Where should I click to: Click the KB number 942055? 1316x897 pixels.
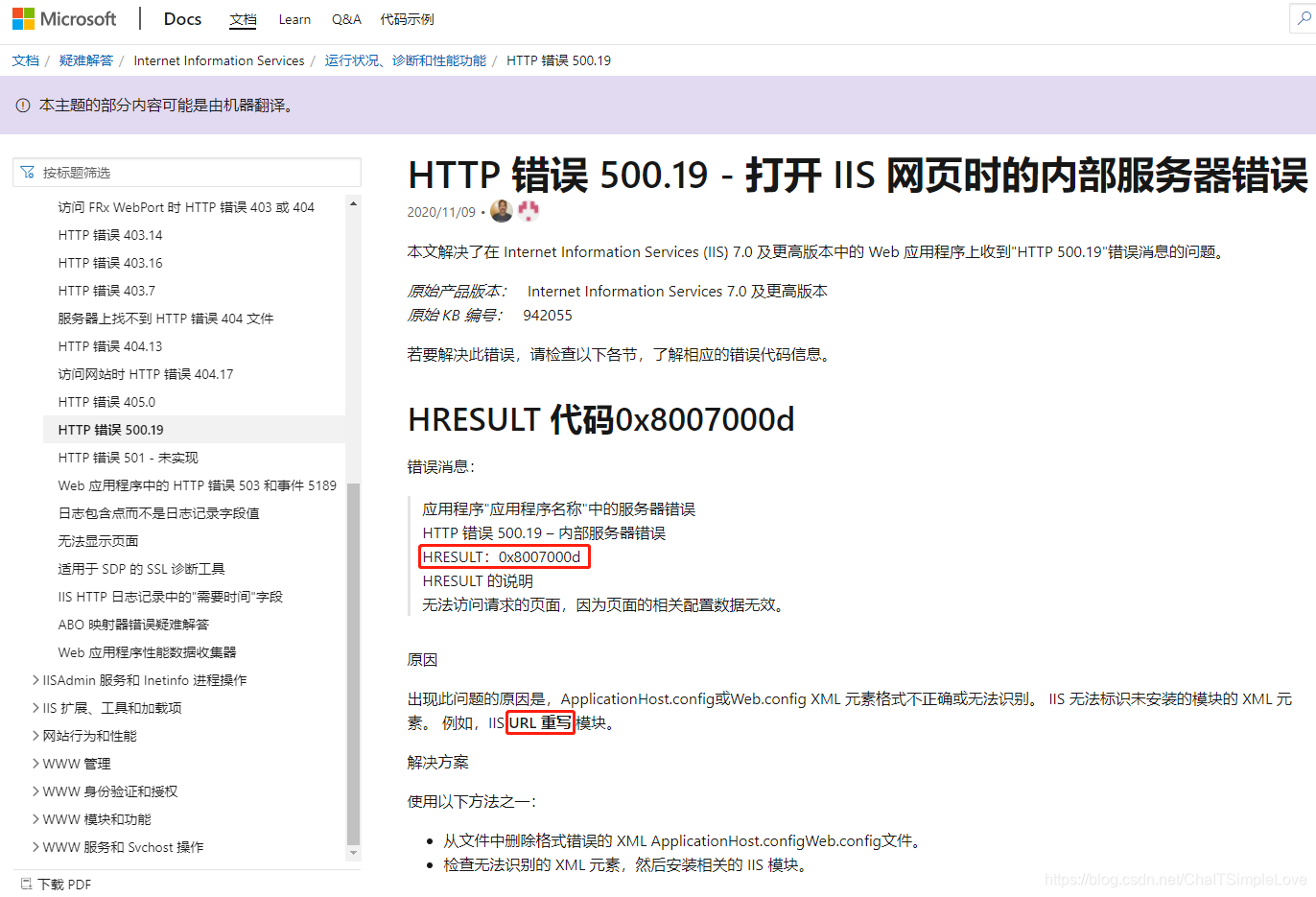click(x=548, y=315)
